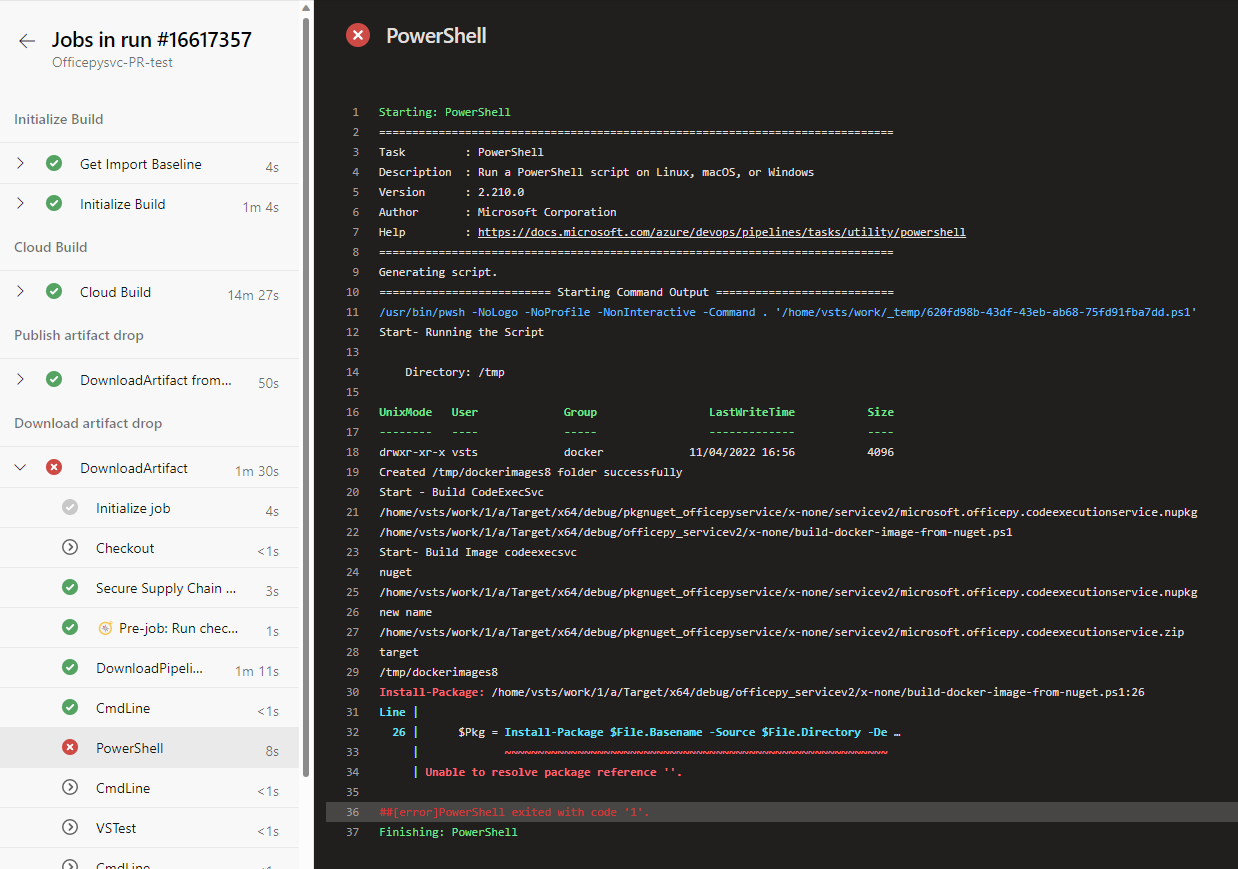This screenshot has height=869, width=1238.
Task: Select the failed PowerShell step
Action: click(x=149, y=748)
